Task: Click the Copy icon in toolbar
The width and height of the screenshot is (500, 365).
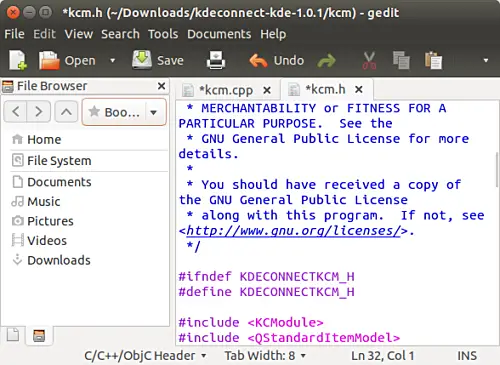Action: 401,60
